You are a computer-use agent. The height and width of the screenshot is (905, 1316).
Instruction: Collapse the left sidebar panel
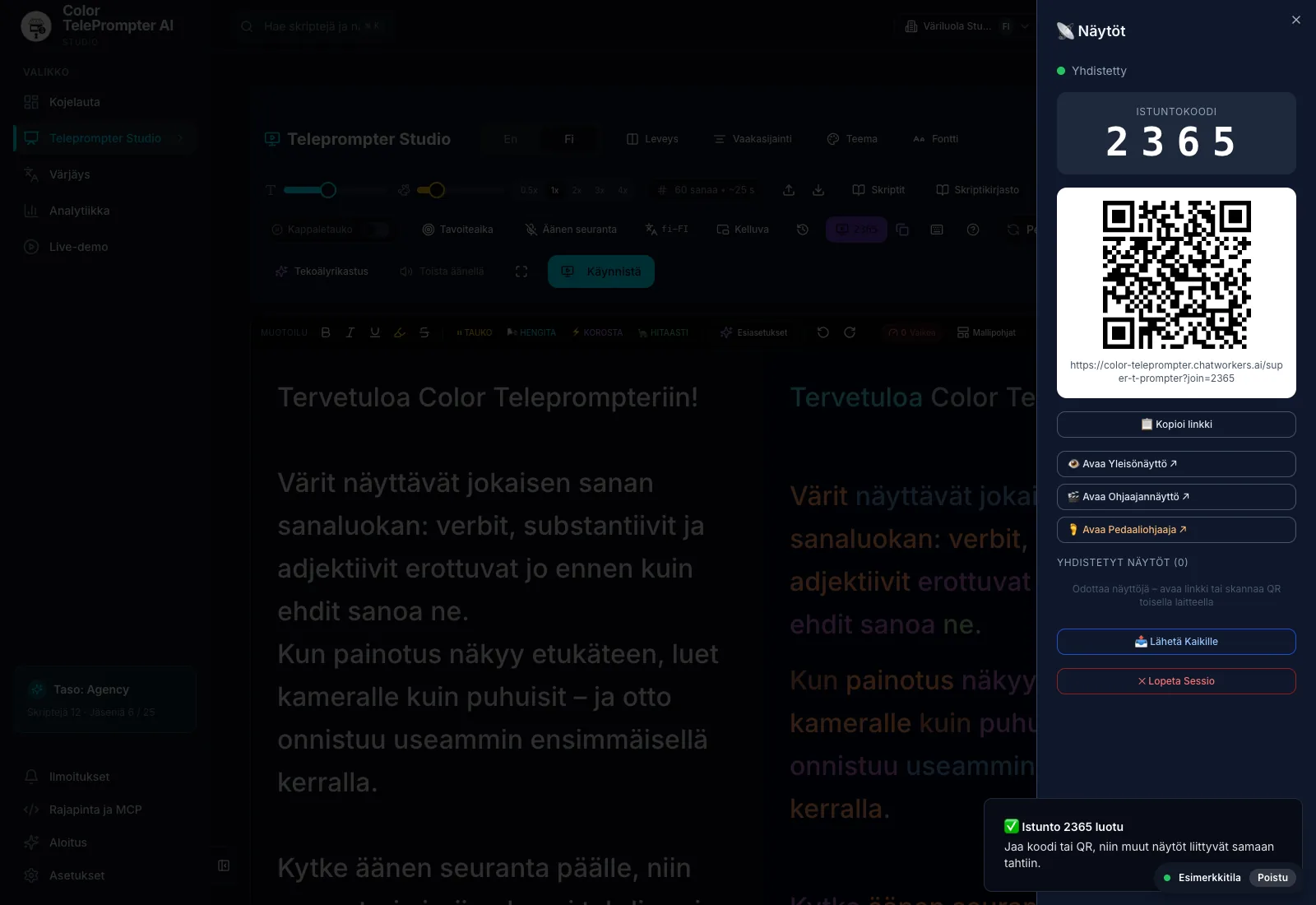[x=224, y=866]
